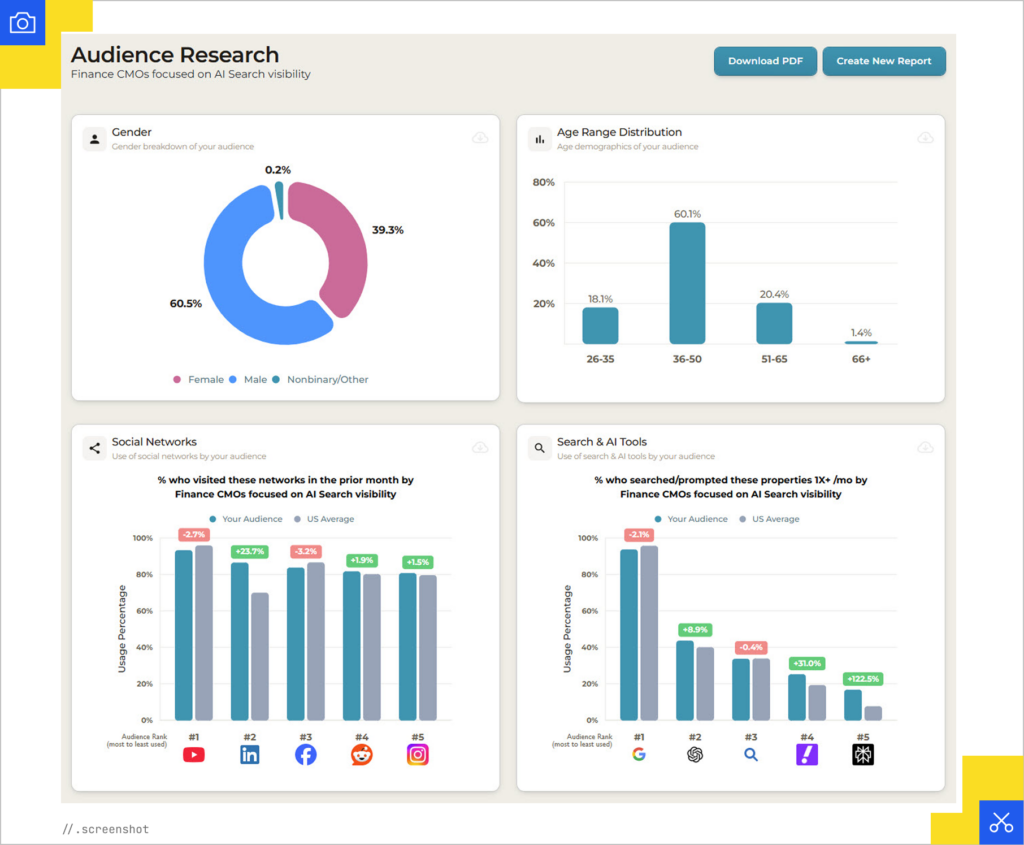Click the 26-35 age bar
1024x845 pixels.
pyautogui.click(x=600, y=325)
